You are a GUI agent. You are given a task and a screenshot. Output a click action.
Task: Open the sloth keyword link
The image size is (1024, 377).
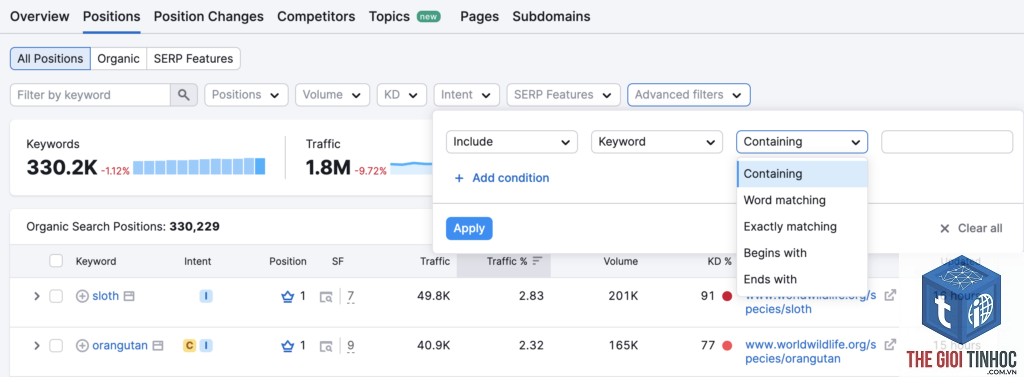105,296
